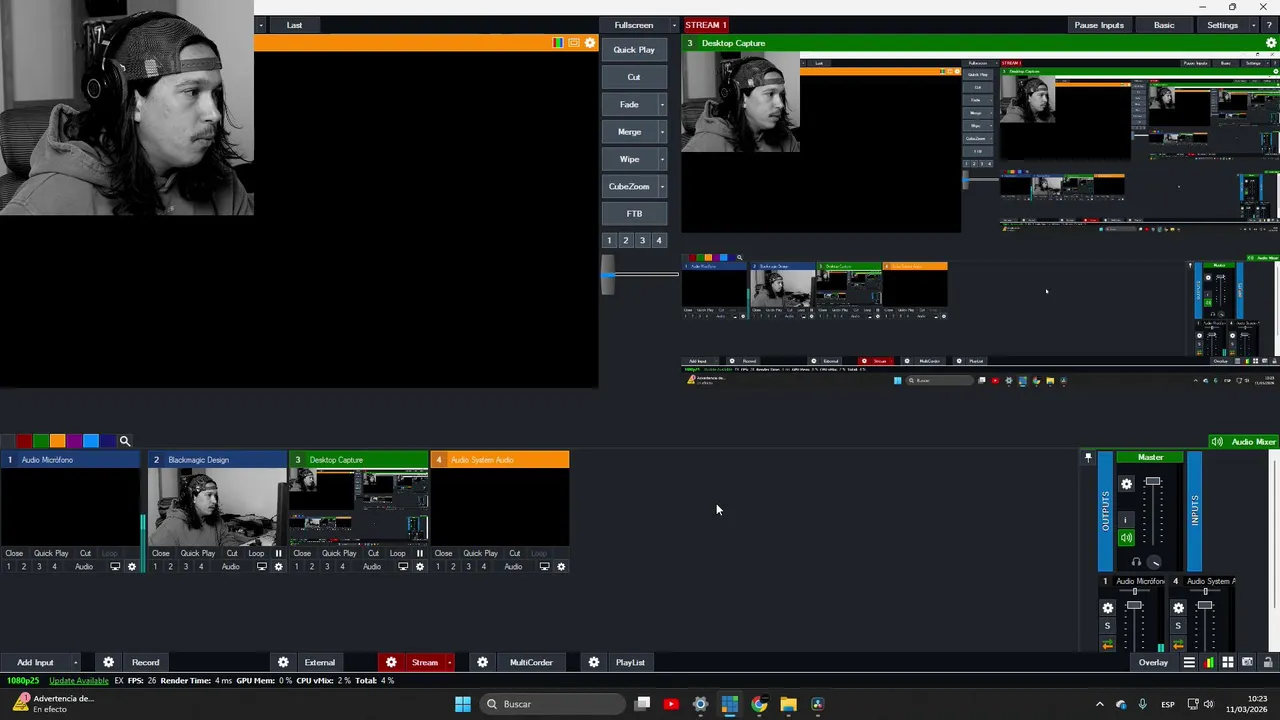Open Master audio settings gear

1126,484
